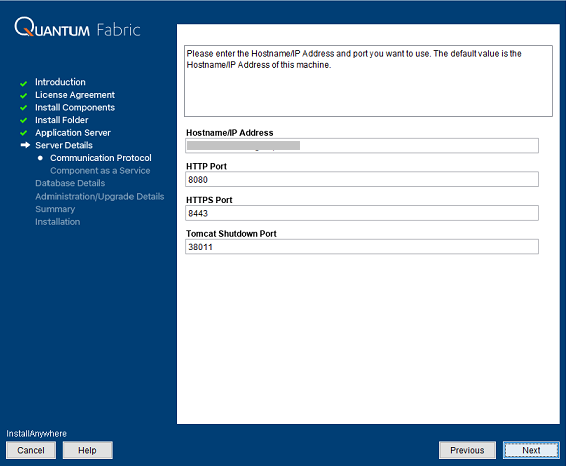This screenshot has height=466, width=566.
Task: Go back with the Previous button
Action: 467,450
